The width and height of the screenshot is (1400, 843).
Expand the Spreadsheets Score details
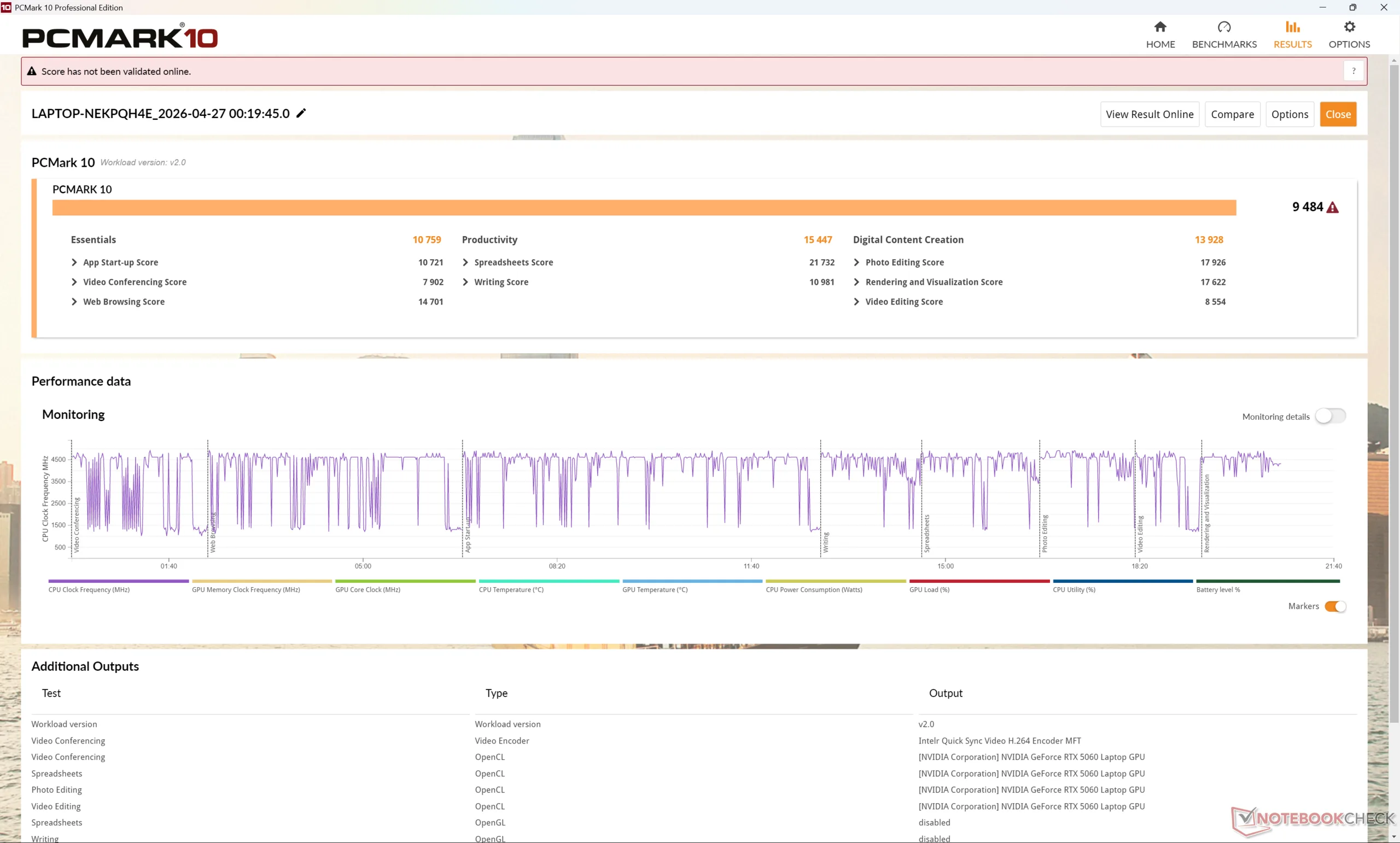point(465,262)
